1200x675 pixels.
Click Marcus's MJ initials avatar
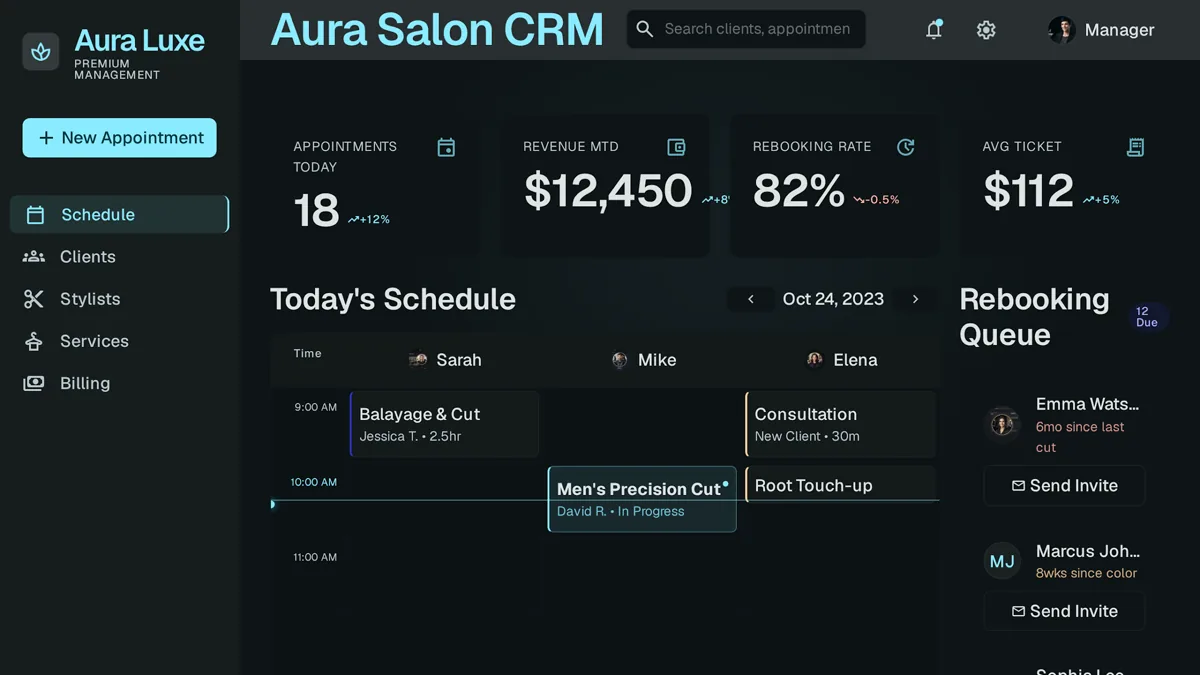pos(1002,561)
